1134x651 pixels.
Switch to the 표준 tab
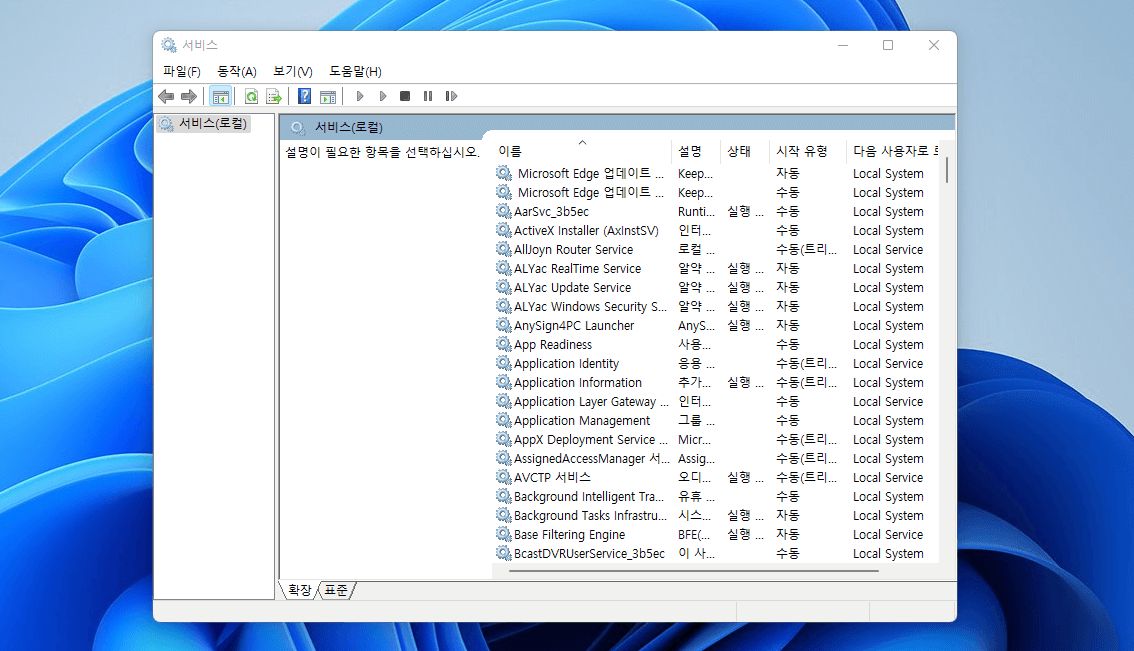[x=336, y=590]
